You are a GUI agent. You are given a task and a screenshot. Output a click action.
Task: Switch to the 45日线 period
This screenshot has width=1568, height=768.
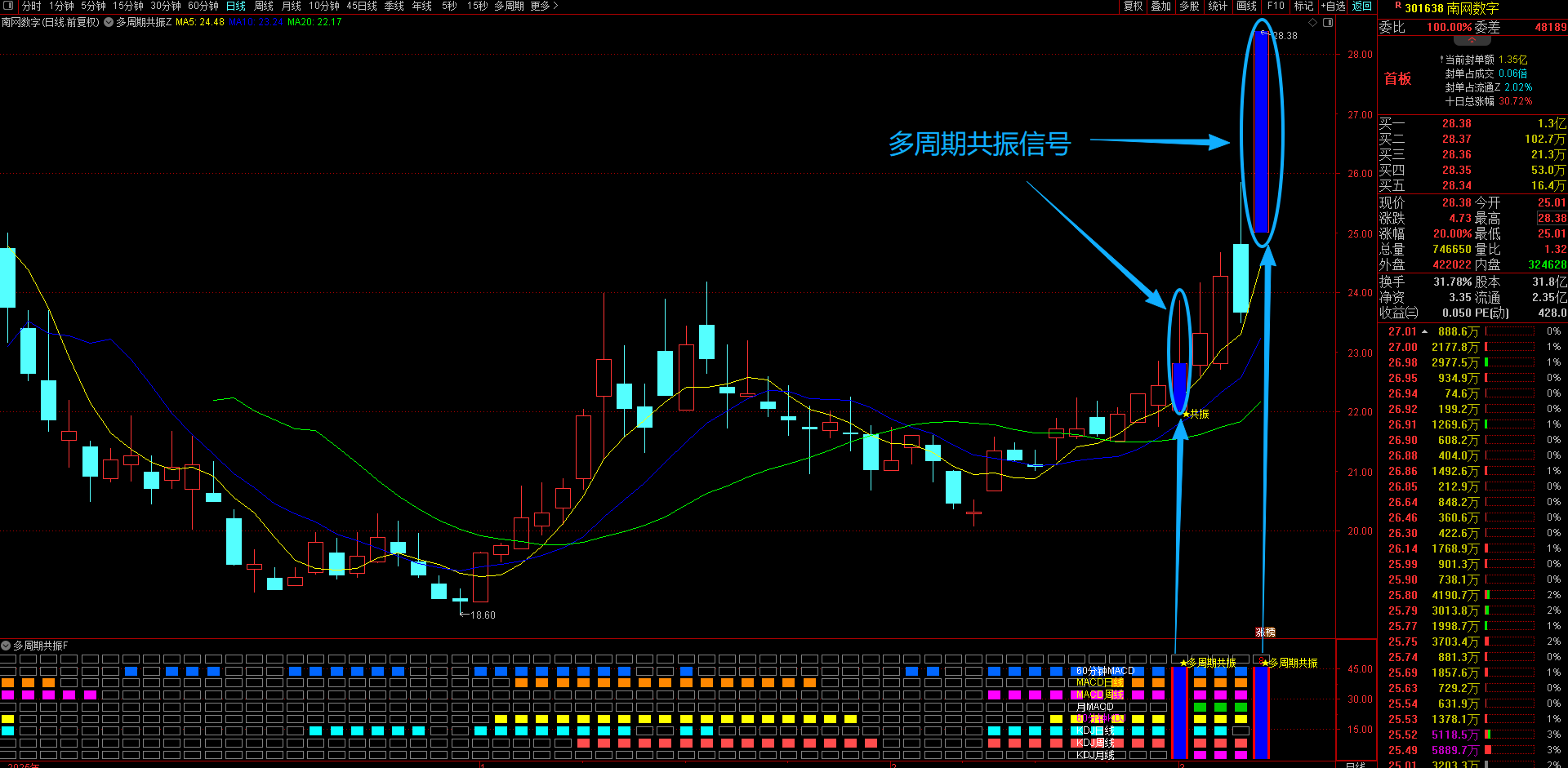[x=362, y=6]
